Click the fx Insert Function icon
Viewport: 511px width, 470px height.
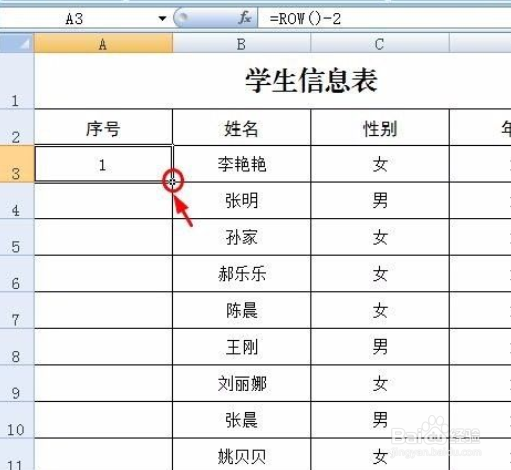pos(245,18)
